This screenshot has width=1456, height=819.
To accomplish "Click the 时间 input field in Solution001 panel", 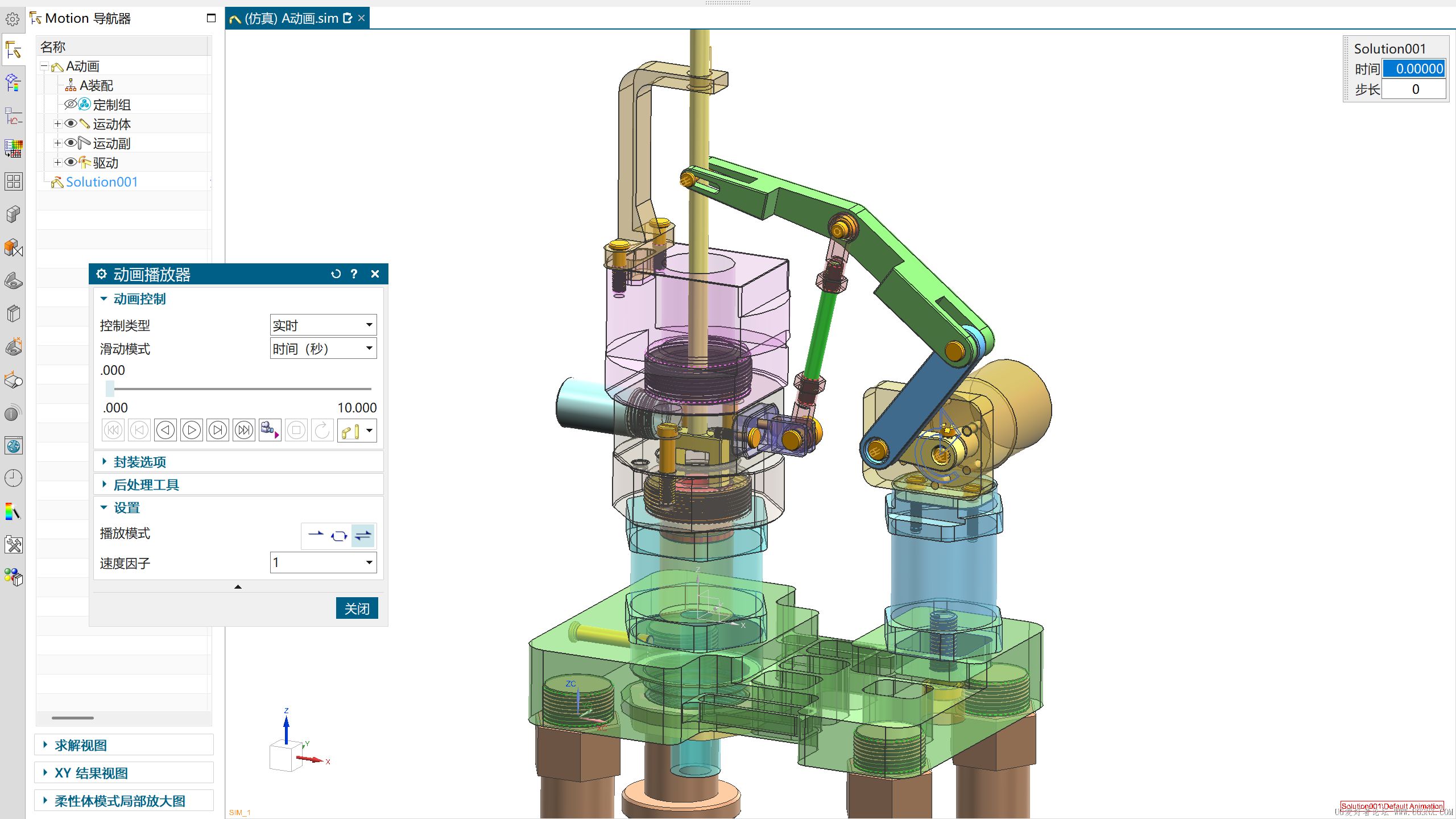I will tap(1413, 69).
